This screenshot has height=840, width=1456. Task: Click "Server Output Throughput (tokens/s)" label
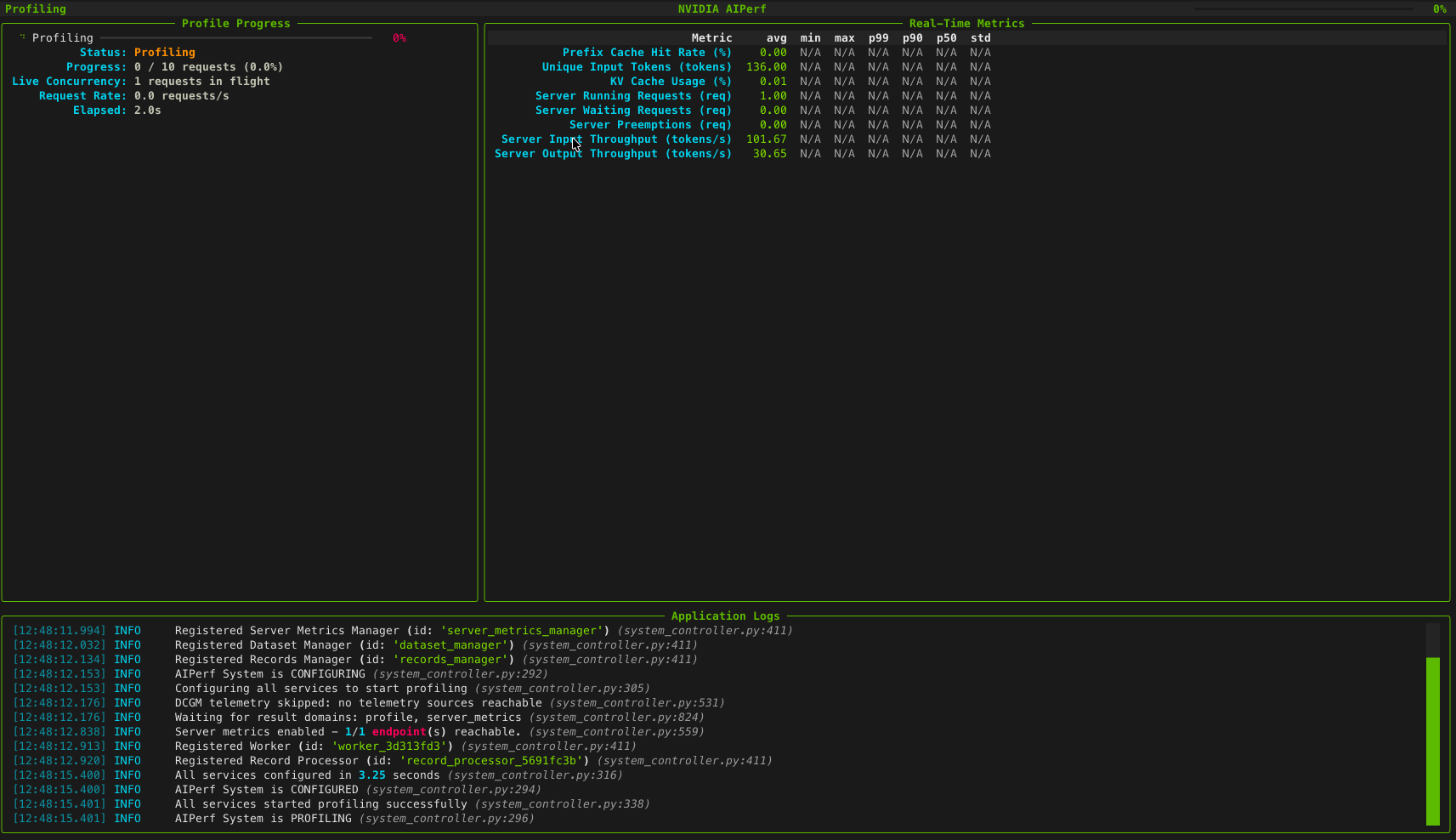tap(613, 154)
